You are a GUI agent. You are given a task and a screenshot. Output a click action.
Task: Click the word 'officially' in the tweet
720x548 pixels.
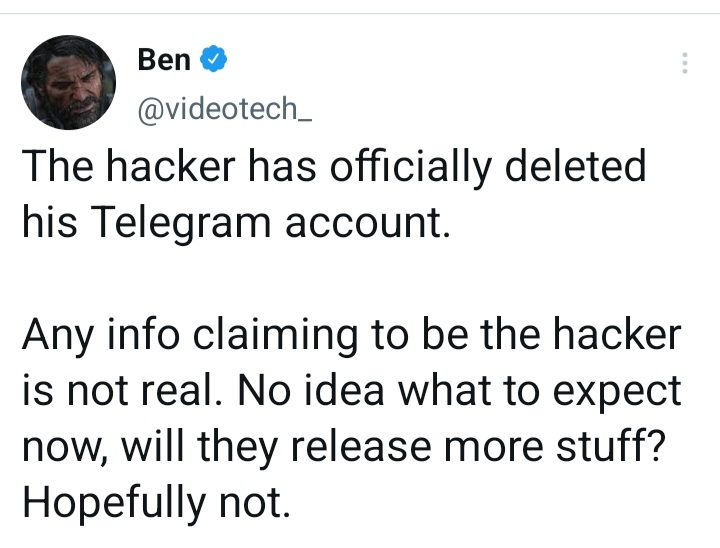(411, 168)
